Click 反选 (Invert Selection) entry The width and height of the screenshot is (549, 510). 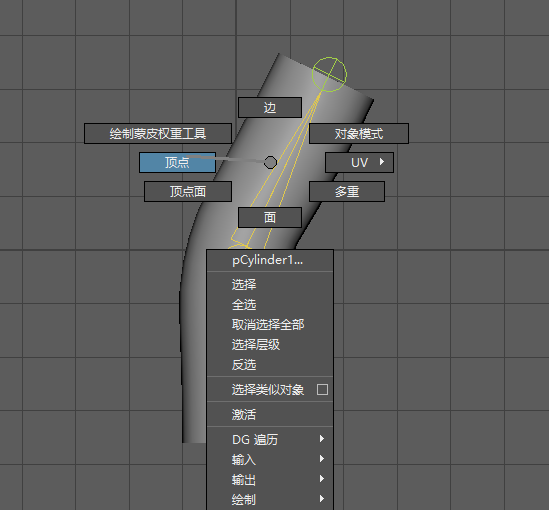(270, 365)
